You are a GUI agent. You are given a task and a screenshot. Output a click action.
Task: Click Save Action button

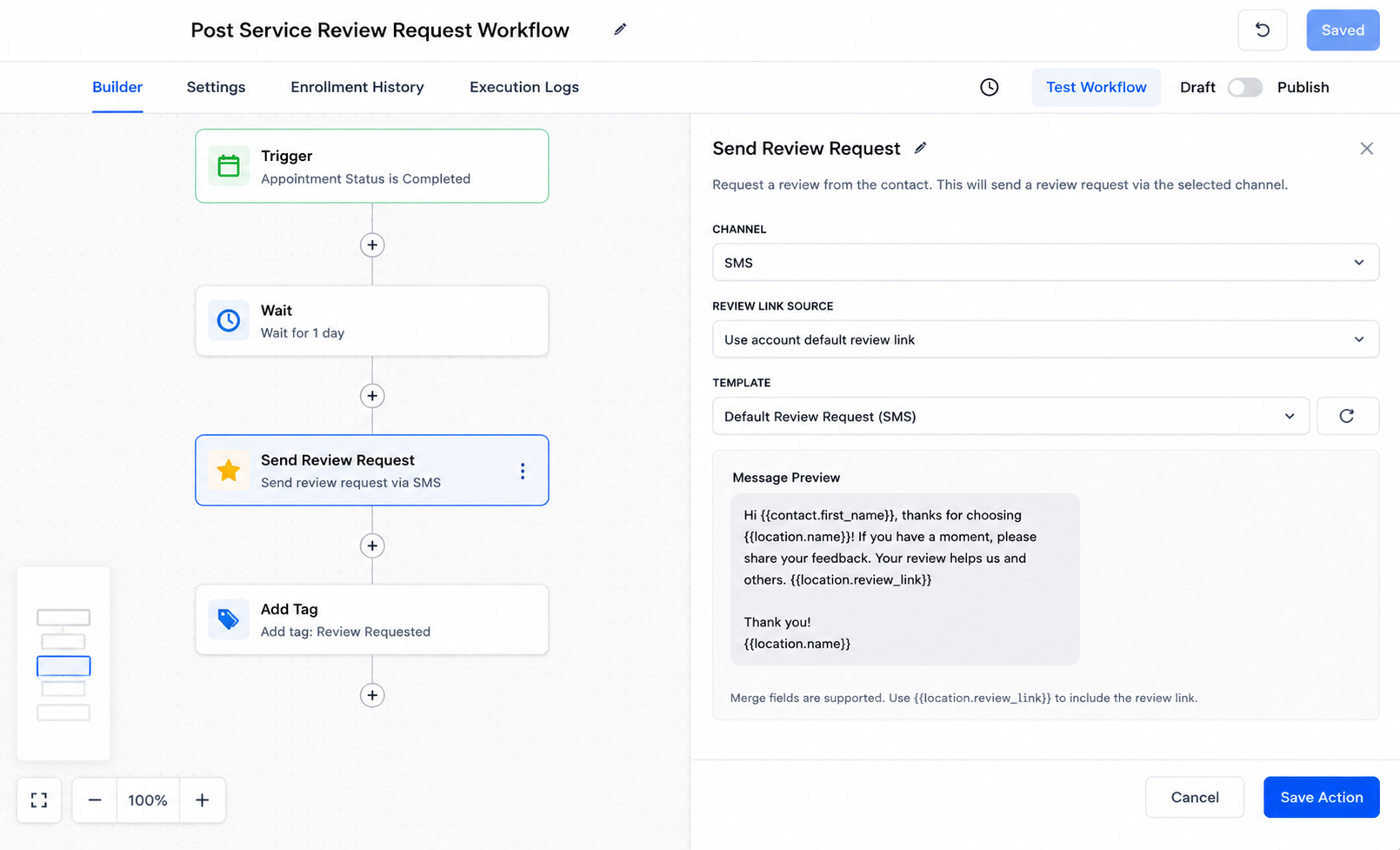point(1321,797)
